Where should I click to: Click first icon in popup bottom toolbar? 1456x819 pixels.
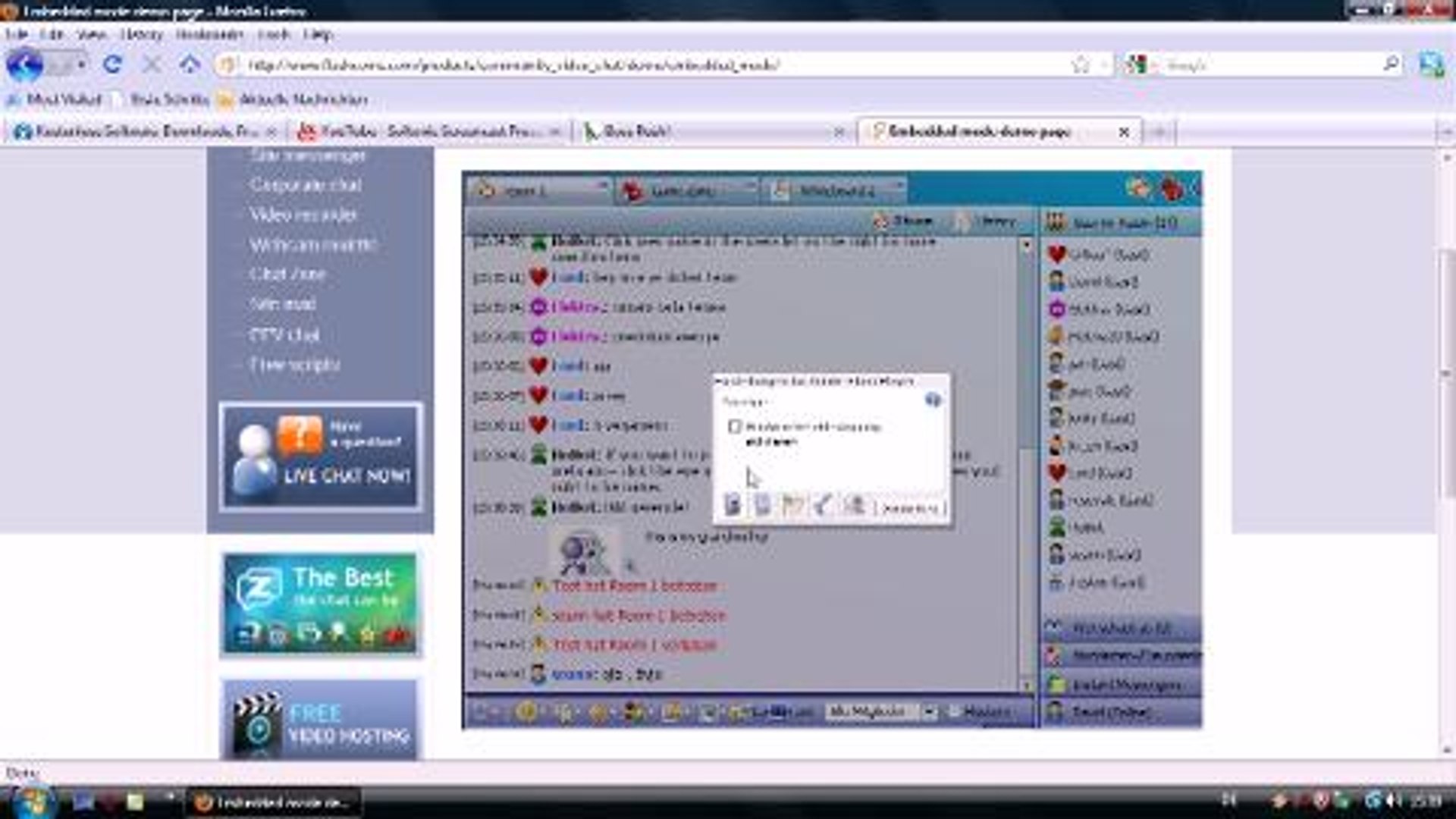(x=732, y=505)
